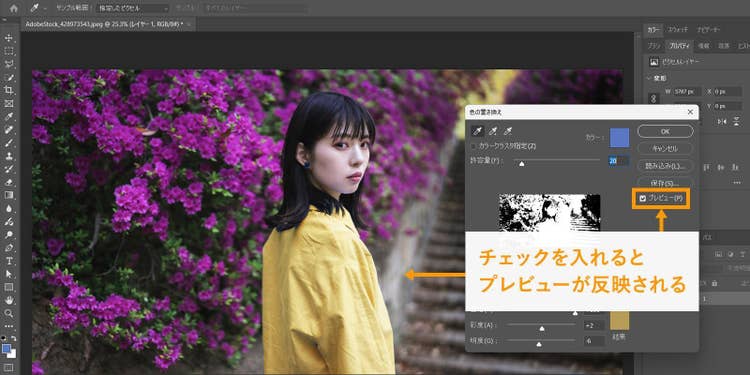This screenshot has width=750, height=375.
Task: Click the blue カラー swatch in dialog
Action: 619,137
